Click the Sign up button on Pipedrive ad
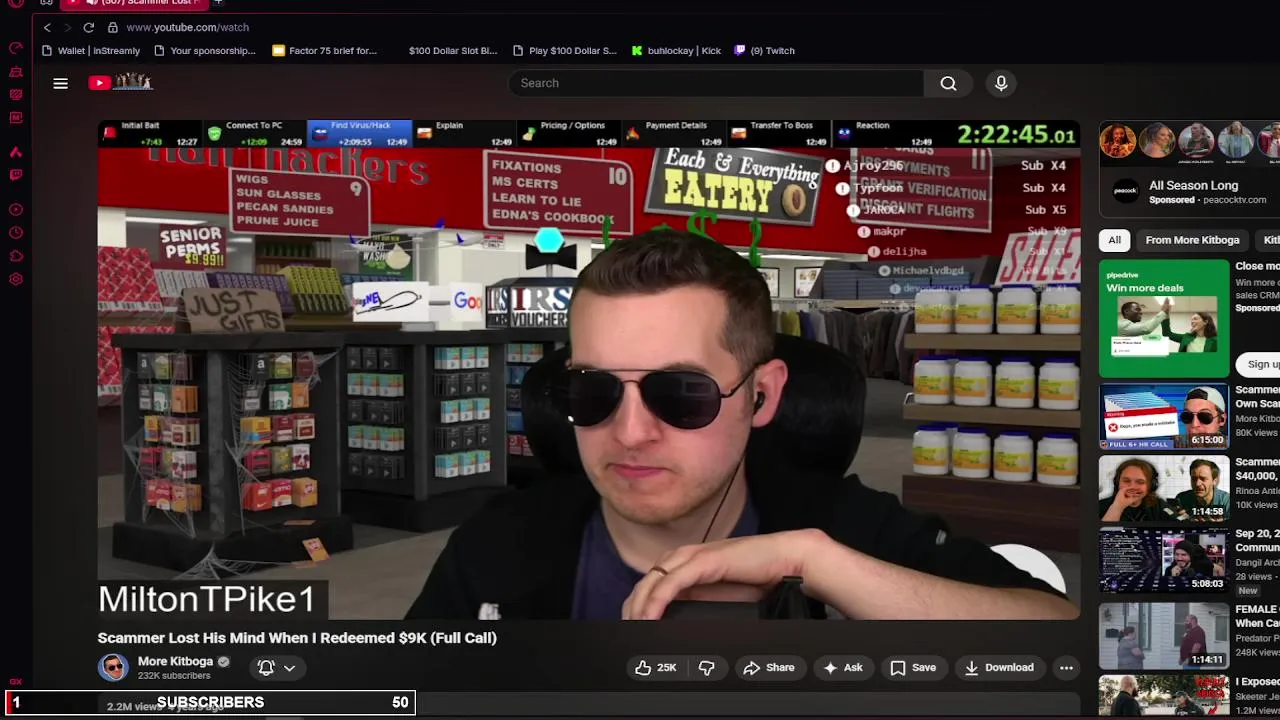Image resolution: width=1280 pixels, height=720 pixels. (x=1262, y=364)
